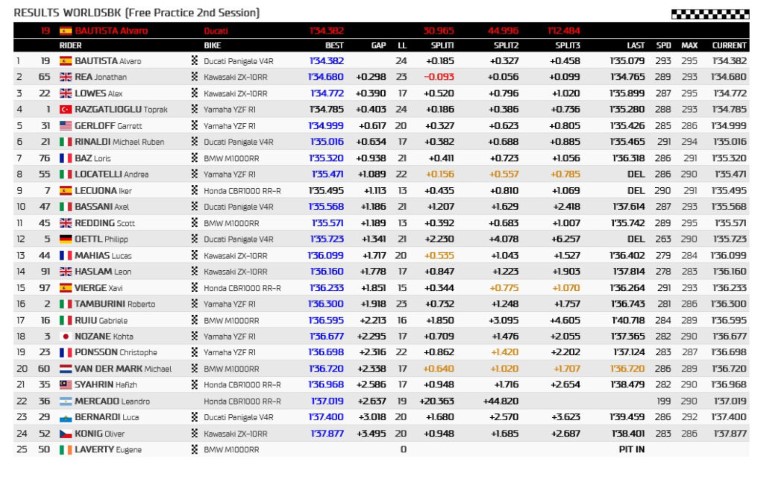Click the BEST column header
This screenshot has width=764, height=480.
coord(334,45)
